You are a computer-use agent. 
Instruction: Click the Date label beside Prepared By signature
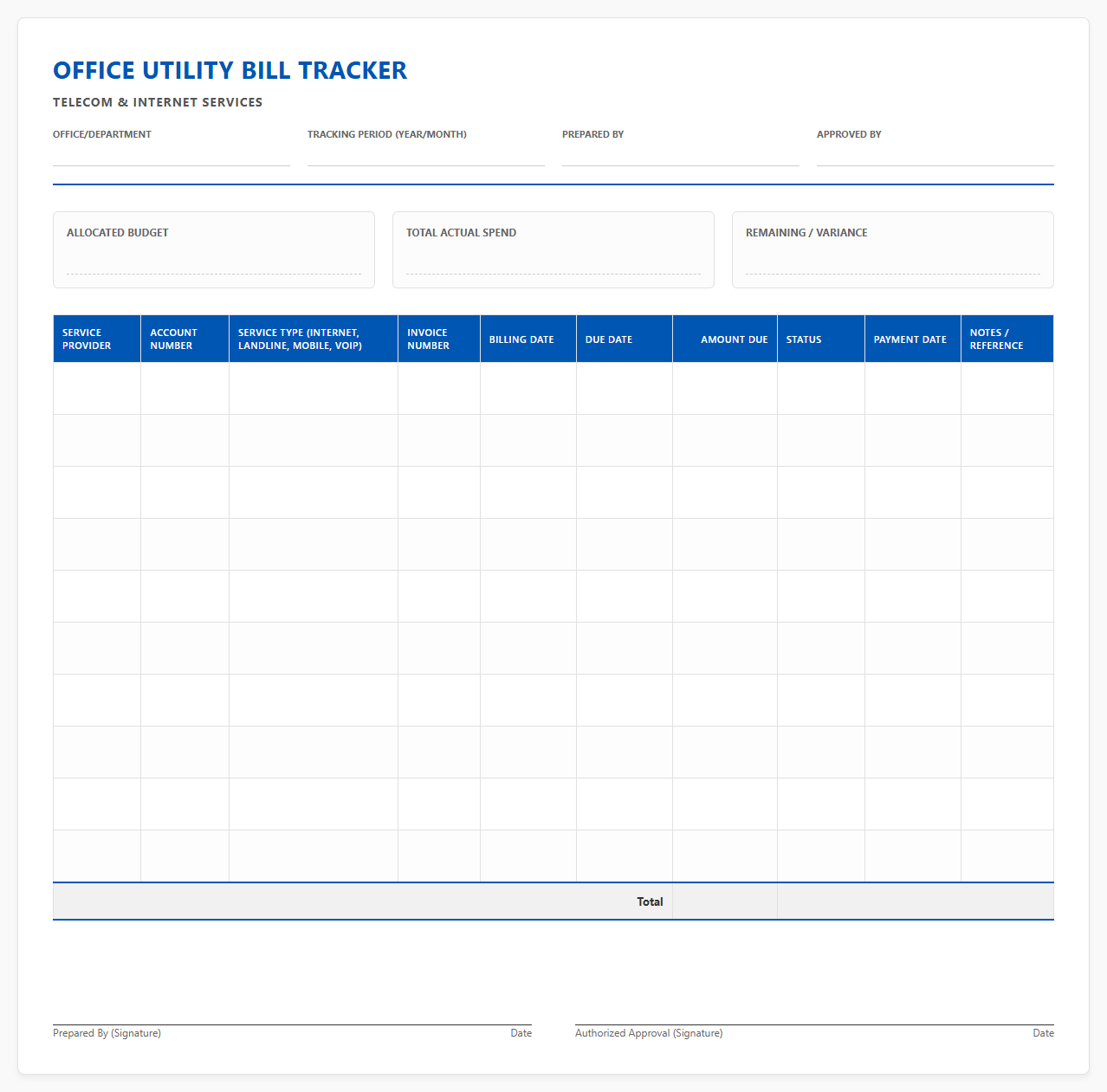[521, 1033]
